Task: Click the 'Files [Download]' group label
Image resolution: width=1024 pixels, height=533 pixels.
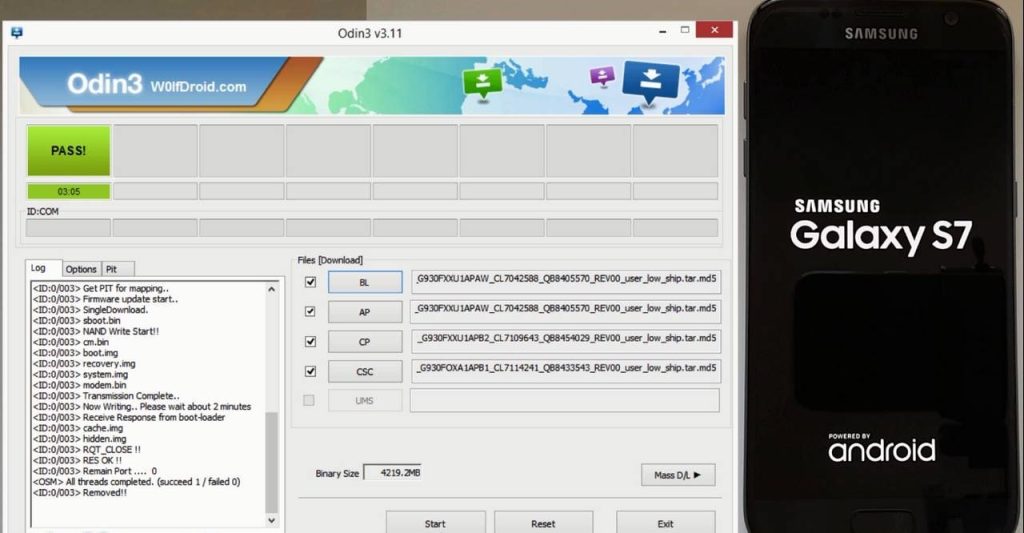Action: point(330,260)
